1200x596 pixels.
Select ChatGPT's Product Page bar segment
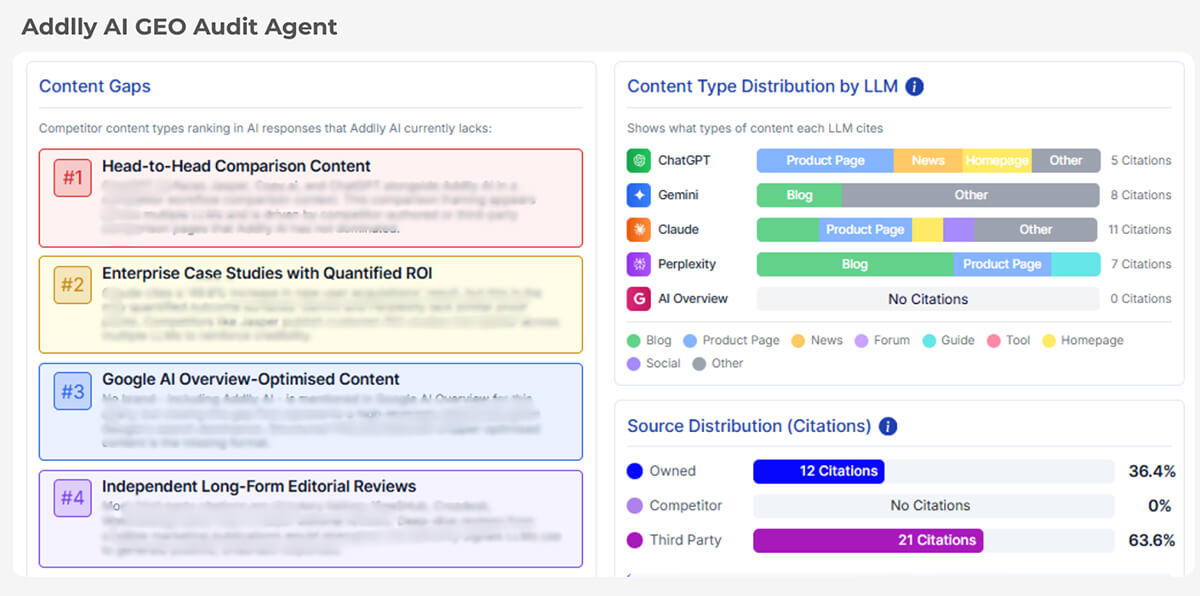[x=825, y=160]
